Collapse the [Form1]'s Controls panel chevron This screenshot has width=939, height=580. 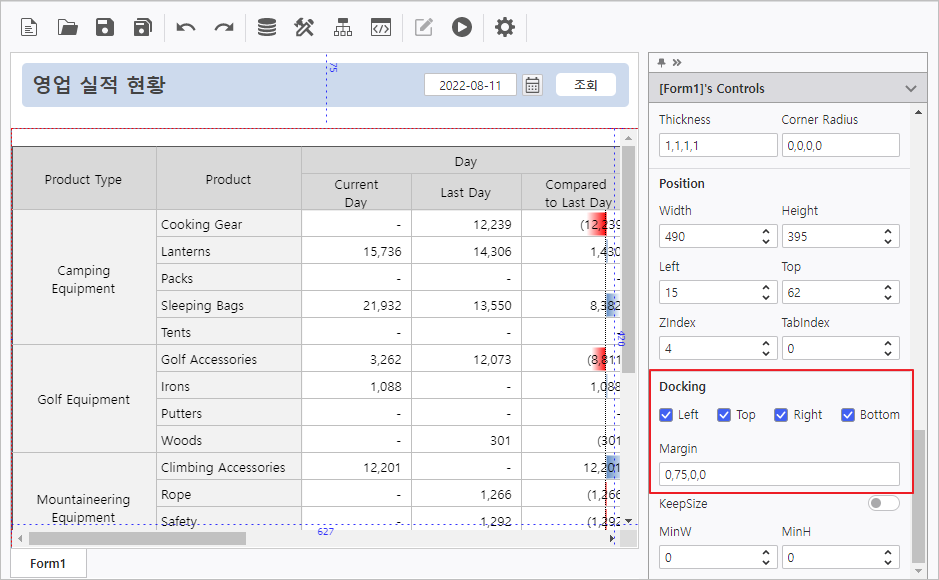[911, 89]
